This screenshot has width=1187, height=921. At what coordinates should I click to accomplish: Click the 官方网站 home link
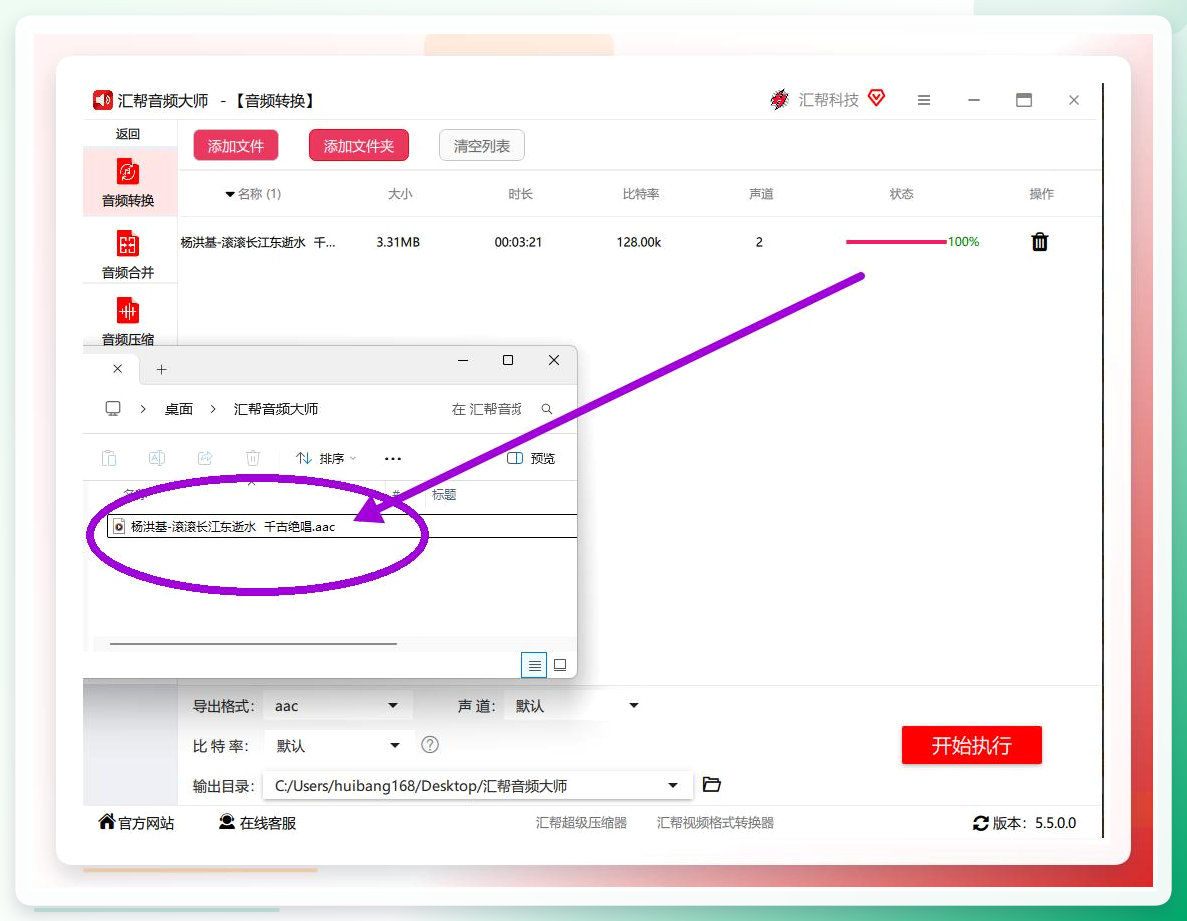click(x=136, y=823)
